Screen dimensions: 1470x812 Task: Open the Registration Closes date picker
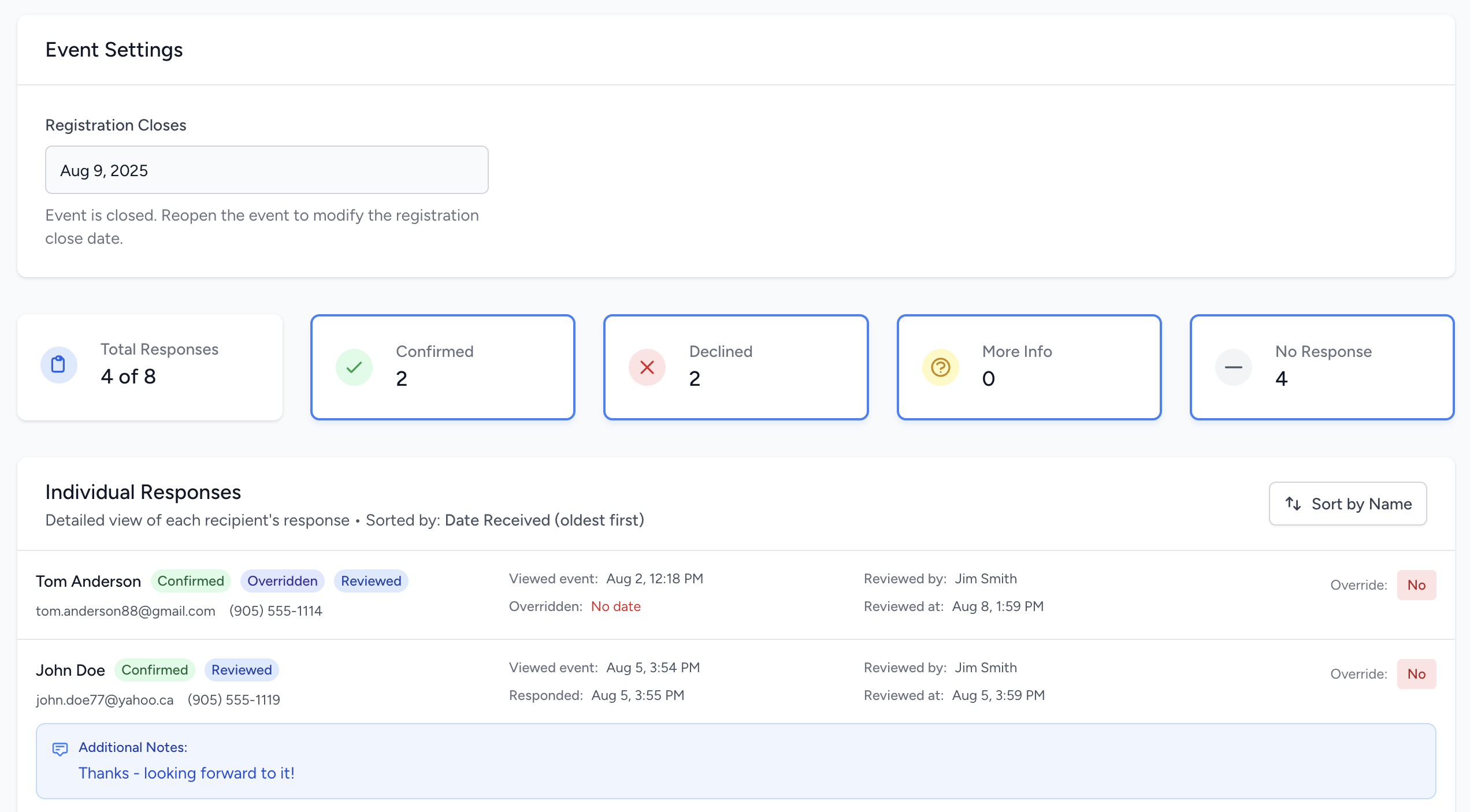266,170
